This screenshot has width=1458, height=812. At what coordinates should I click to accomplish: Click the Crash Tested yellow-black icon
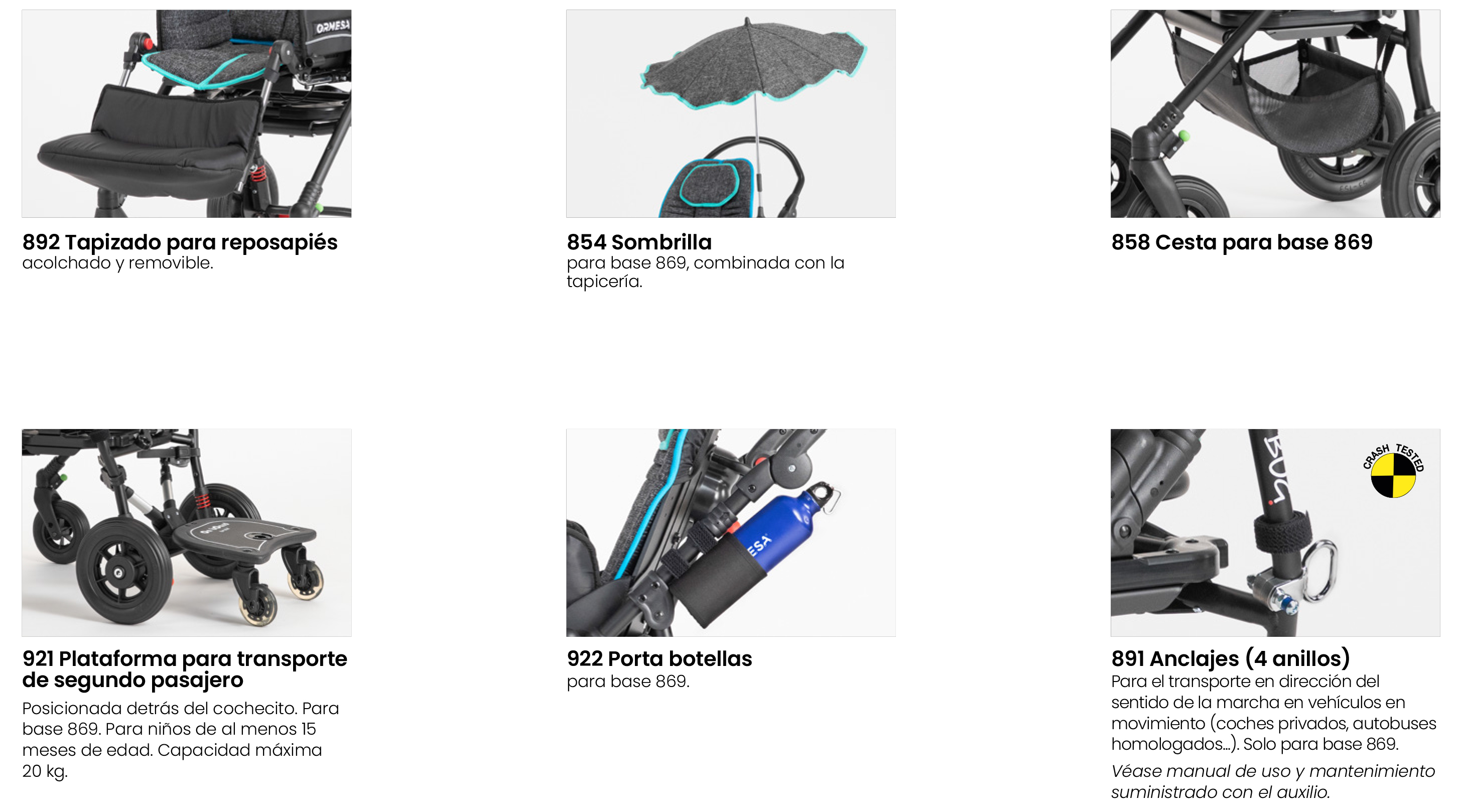pyautogui.click(x=1393, y=471)
